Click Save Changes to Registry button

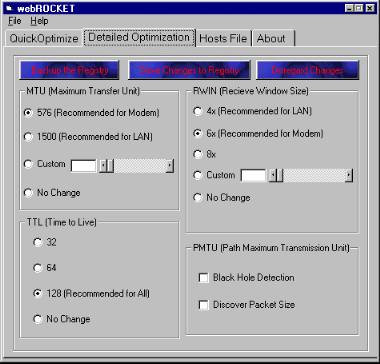189,70
